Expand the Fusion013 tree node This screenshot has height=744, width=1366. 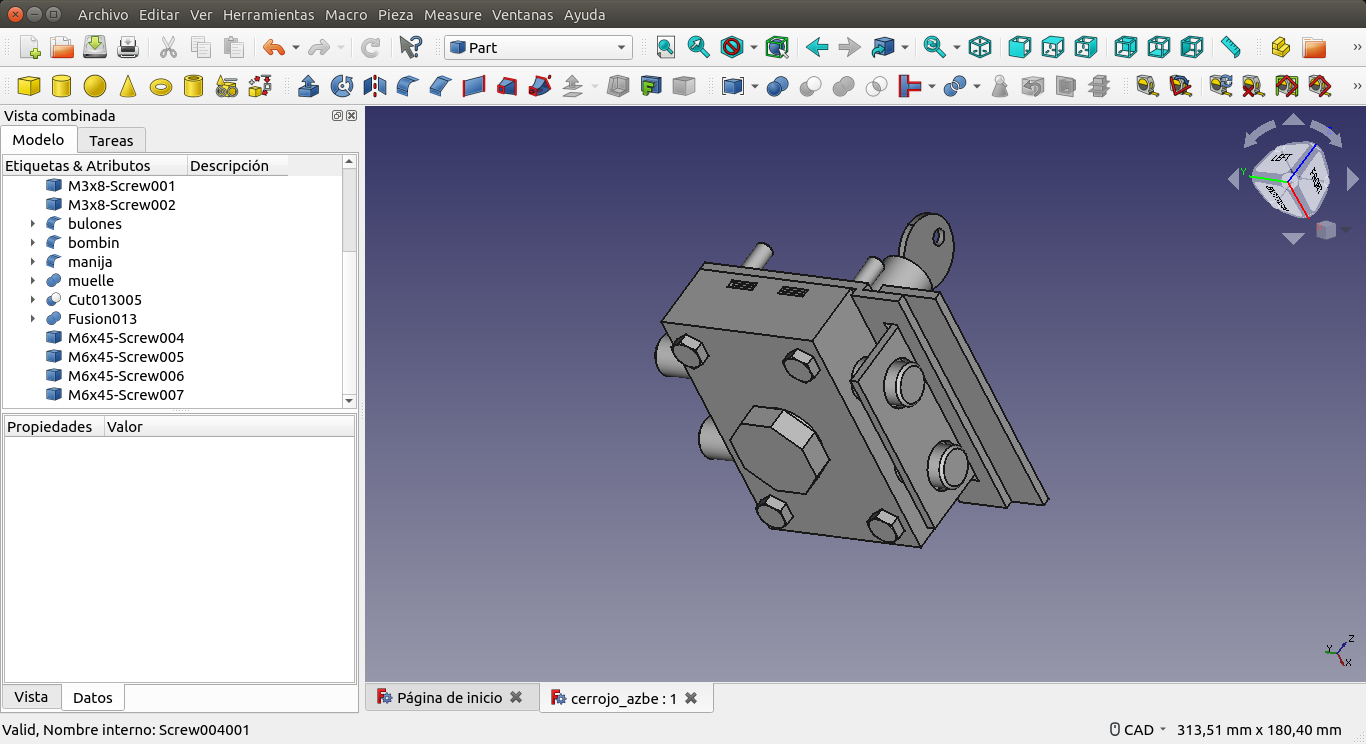point(33,319)
